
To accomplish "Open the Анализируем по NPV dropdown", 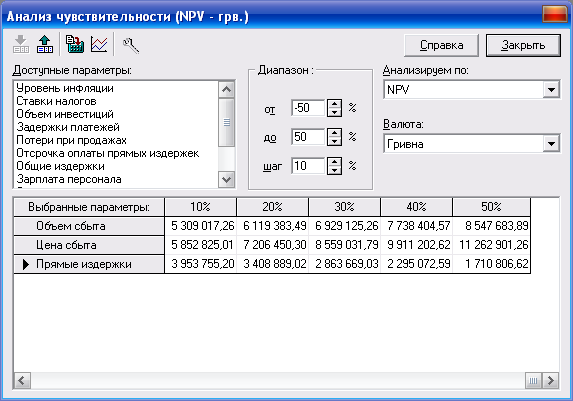I will click(551, 90).
